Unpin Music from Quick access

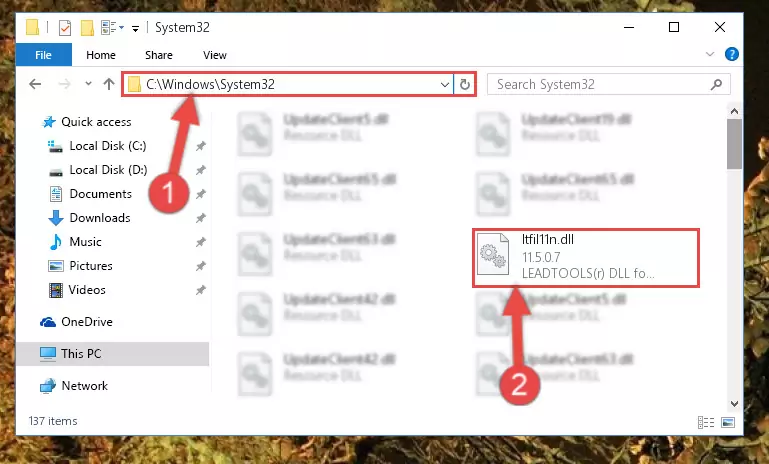pyautogui.click(x=201, y=242)
